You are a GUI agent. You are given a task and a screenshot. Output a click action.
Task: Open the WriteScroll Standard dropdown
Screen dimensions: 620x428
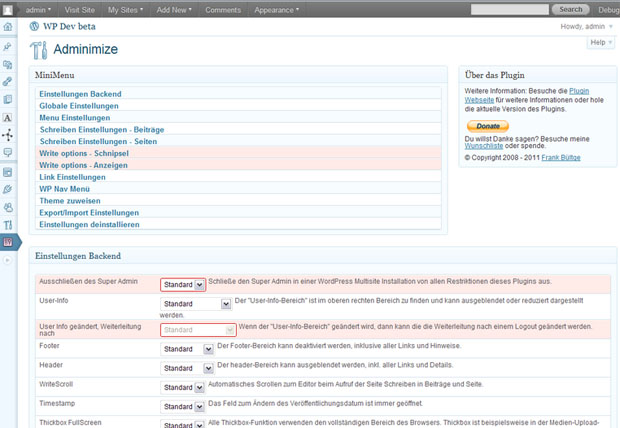click(x=183, y=387)
